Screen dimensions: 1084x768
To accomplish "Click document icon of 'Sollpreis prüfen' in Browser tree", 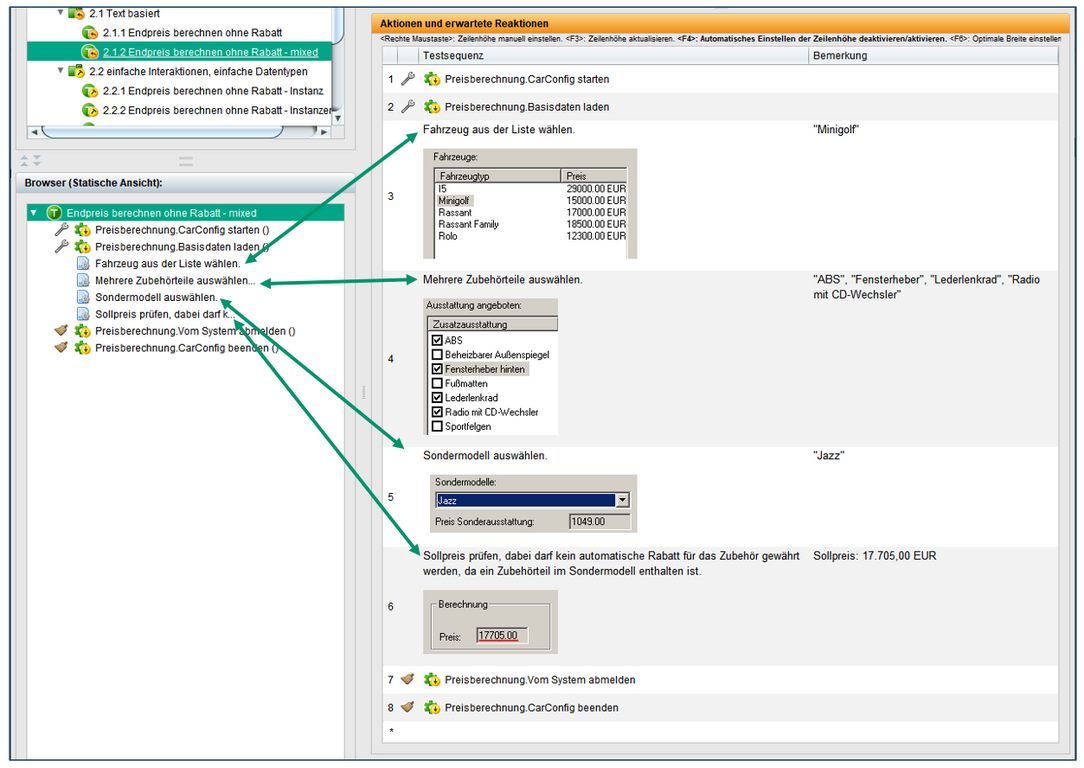I will [x=83, y=314].
